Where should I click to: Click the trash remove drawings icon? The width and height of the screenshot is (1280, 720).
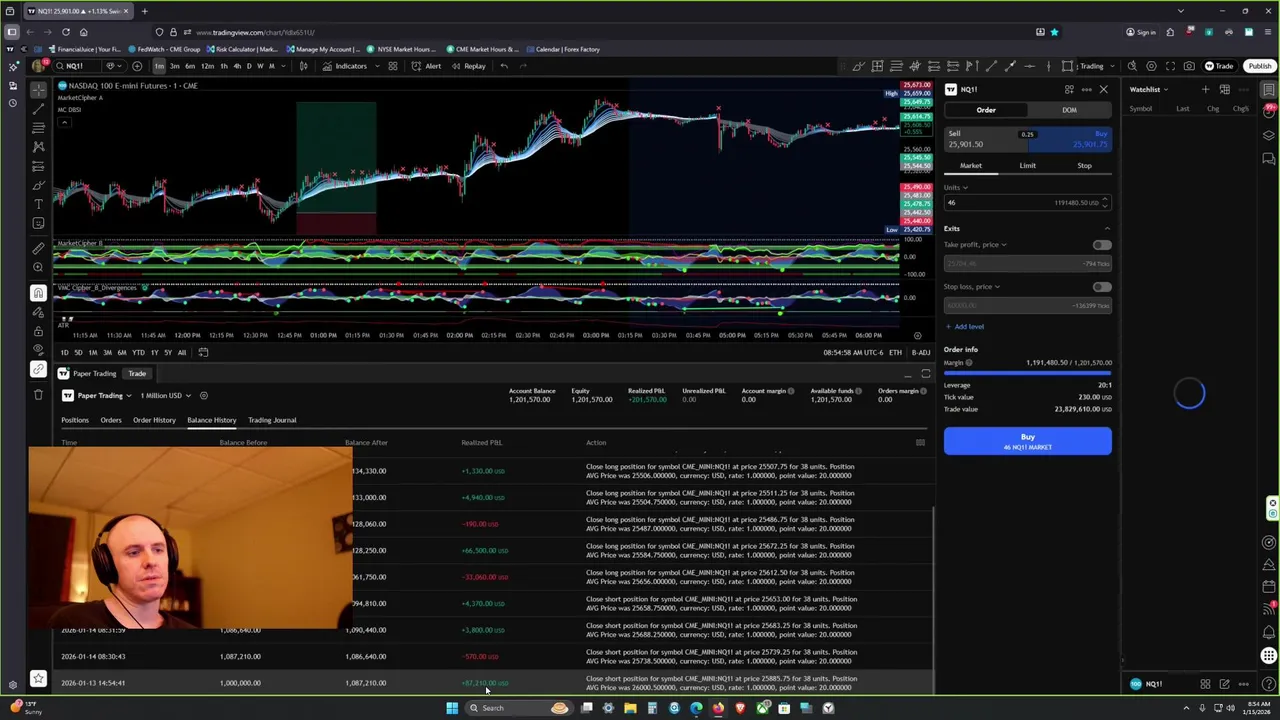[38, 394]
